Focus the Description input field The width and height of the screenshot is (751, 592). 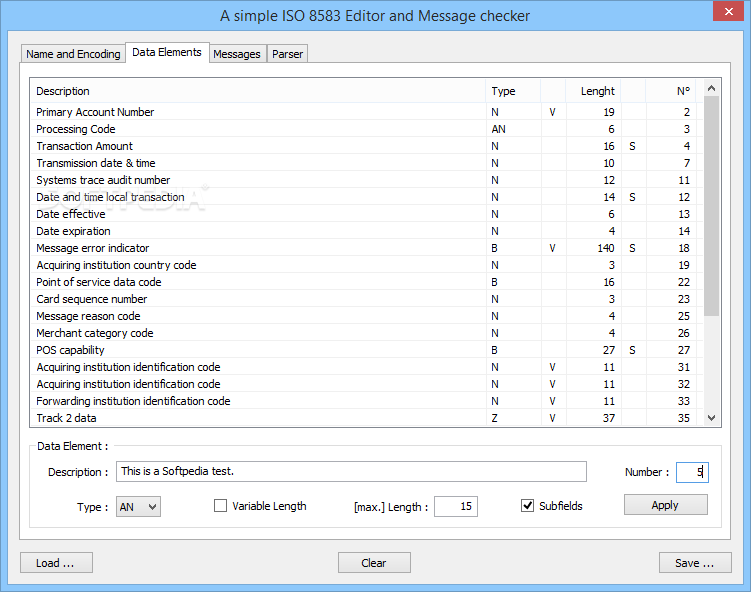tap(351, 471)
